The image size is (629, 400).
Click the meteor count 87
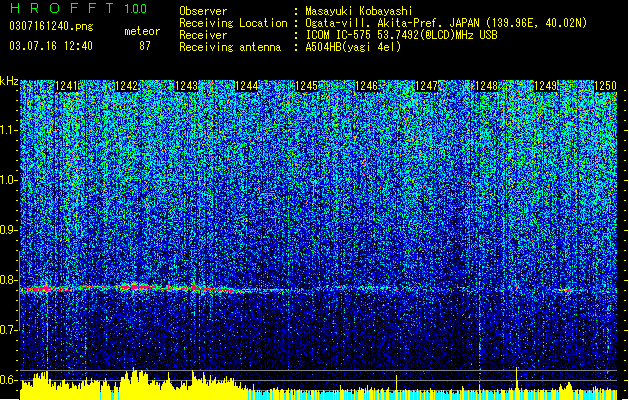click(145, 46)
